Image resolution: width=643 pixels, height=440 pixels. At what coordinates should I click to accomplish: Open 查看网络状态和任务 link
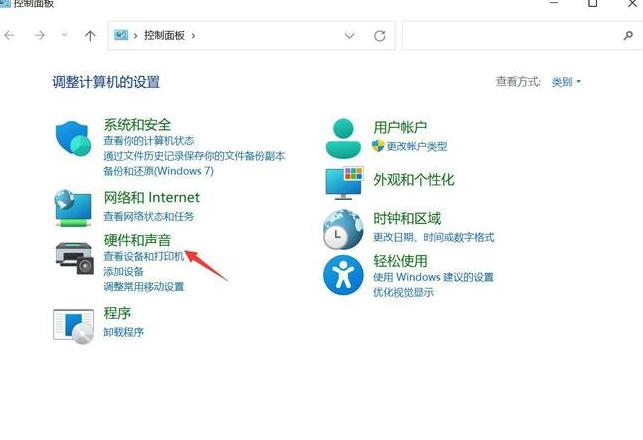tap(148, 216)
